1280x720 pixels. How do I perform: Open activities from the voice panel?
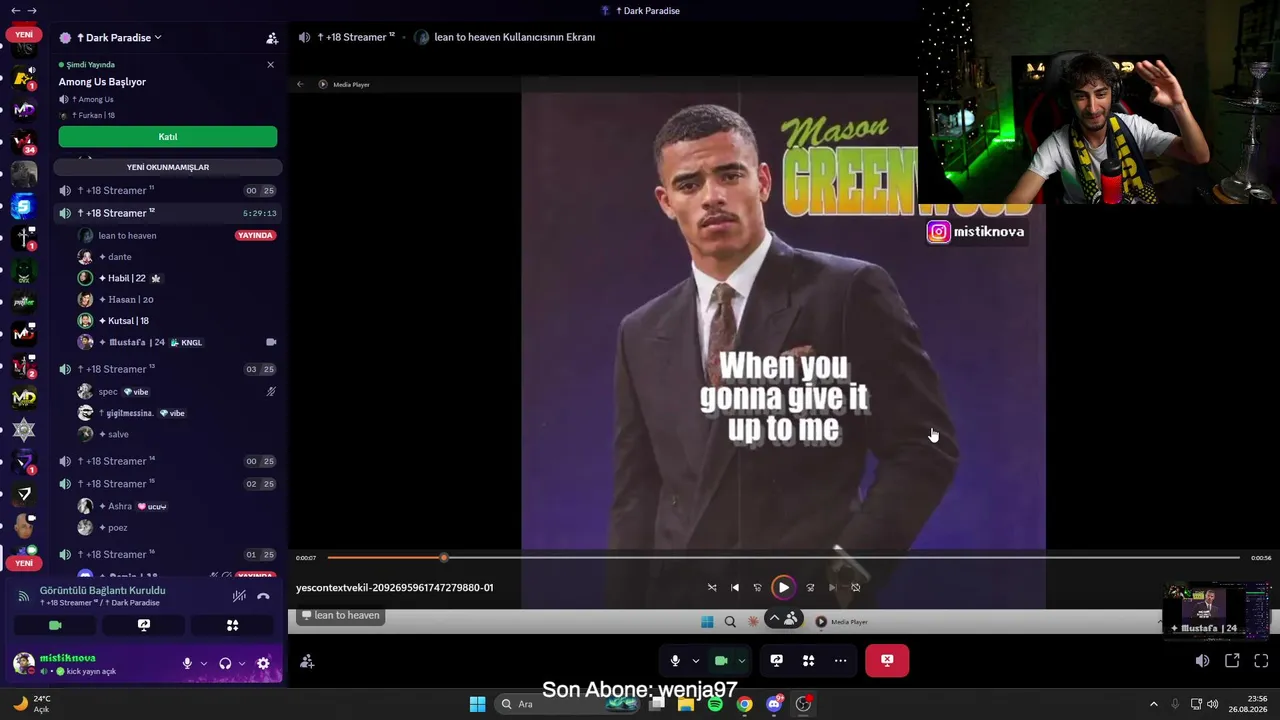point(232,625)
